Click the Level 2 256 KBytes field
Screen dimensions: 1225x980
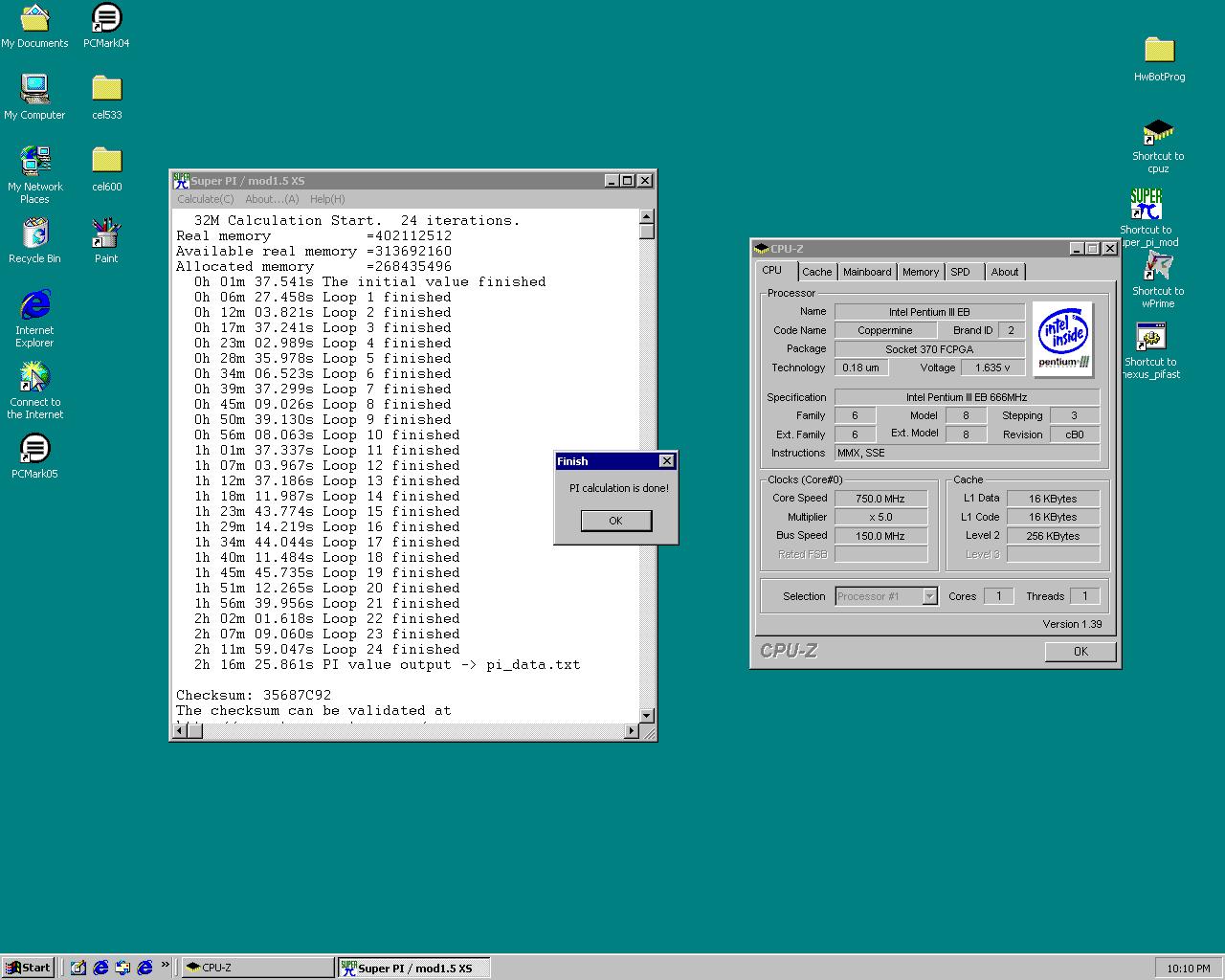click(1053, 536)
